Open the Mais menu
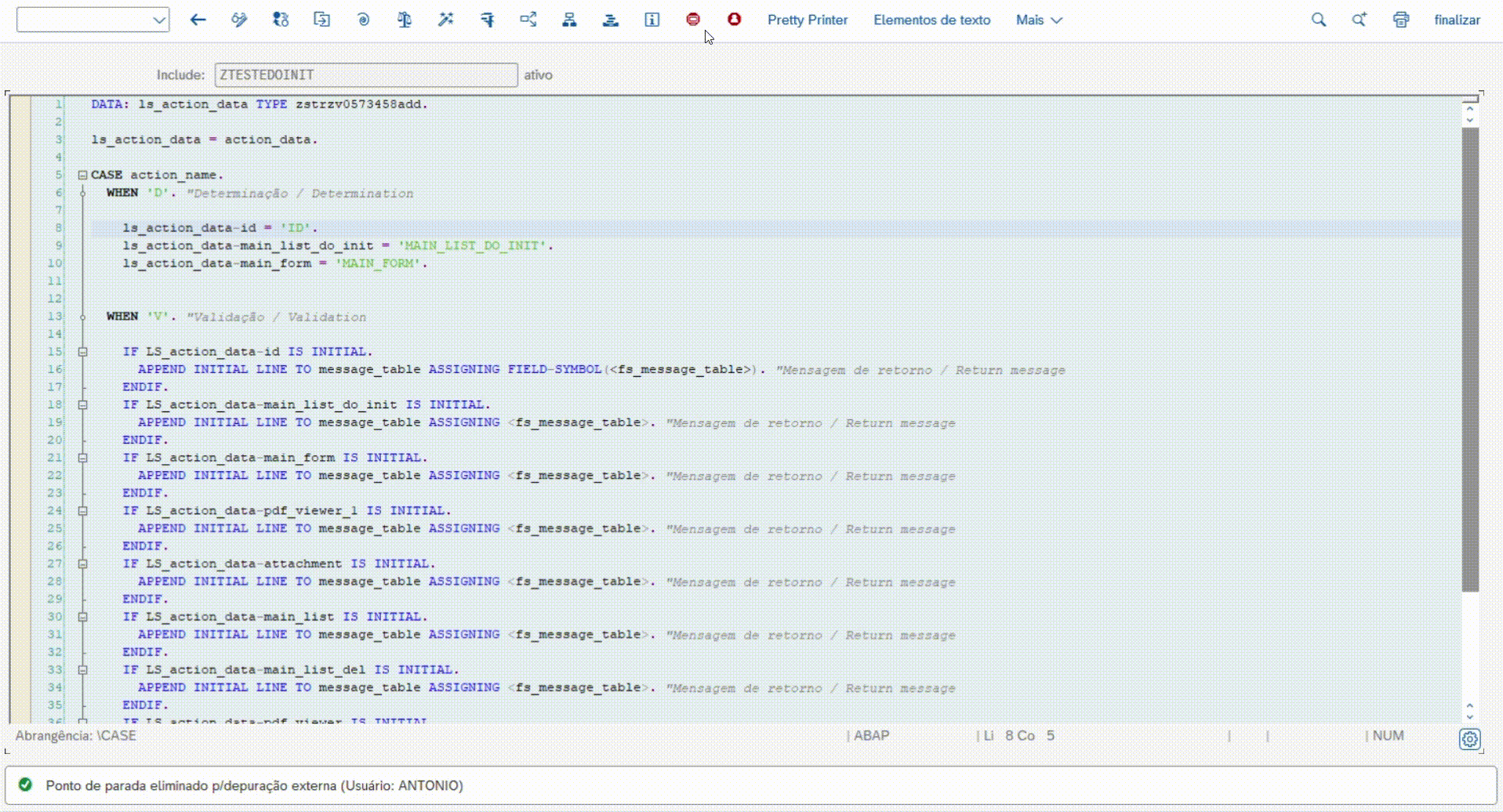This screenshot has width=1503, height=812. tap(1038, 20)
